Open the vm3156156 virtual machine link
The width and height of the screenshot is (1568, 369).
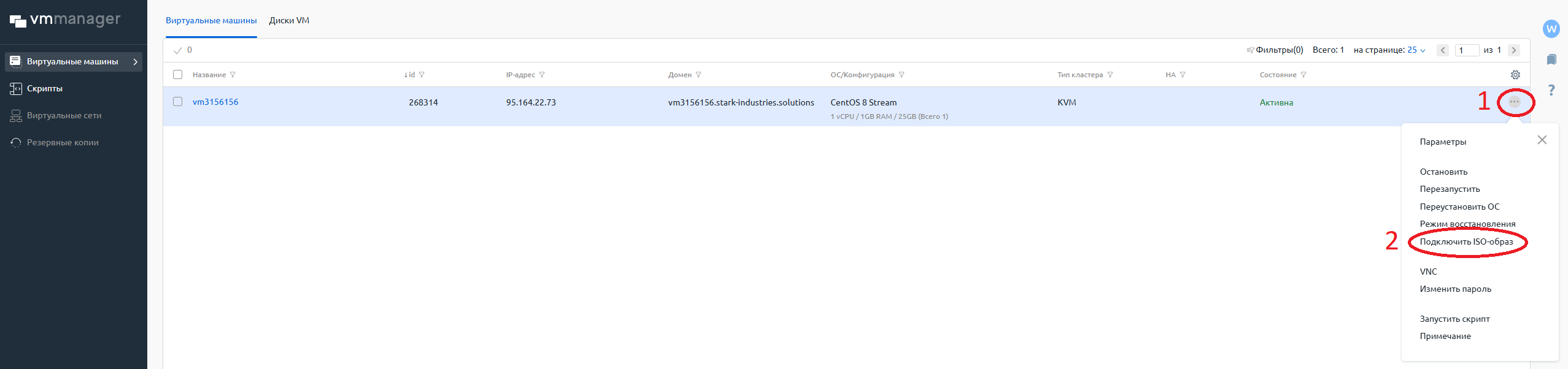(x=215, y=102)
